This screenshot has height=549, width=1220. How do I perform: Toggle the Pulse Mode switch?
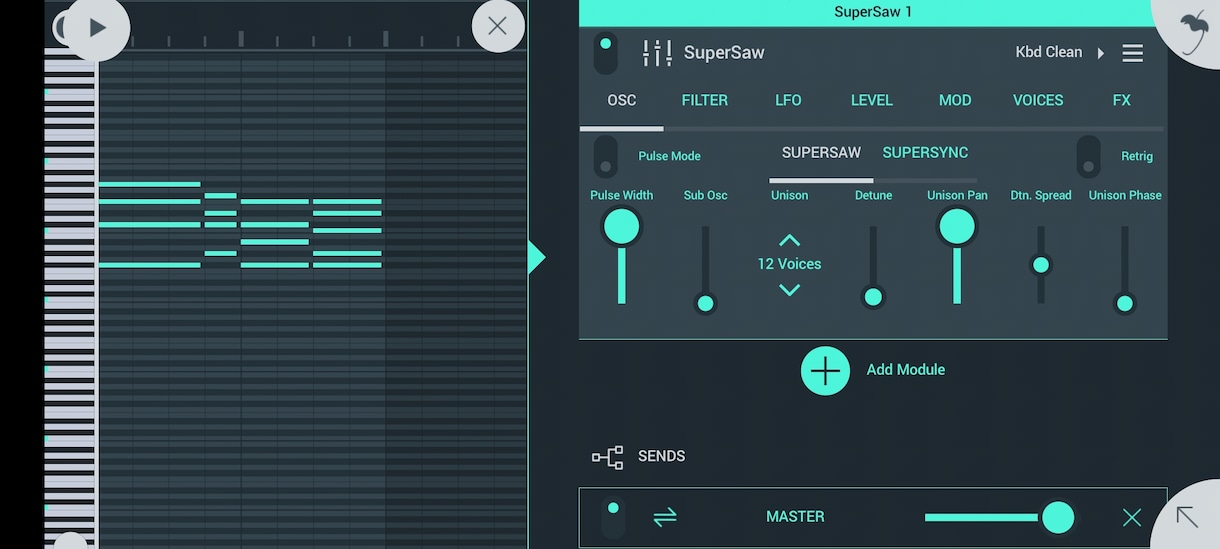tap(605, 157)
